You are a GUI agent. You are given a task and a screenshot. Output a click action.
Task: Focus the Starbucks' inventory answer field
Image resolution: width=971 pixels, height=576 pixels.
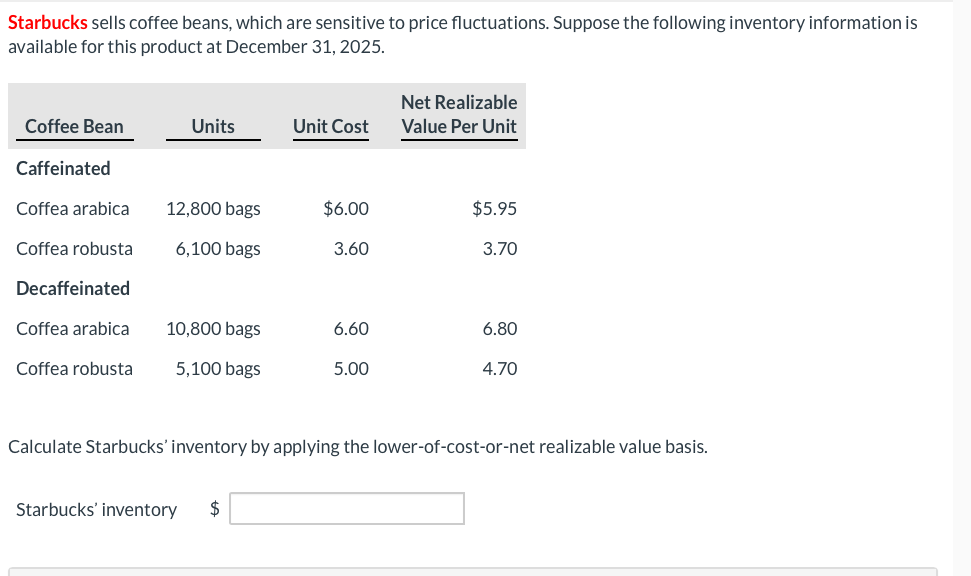point(347,509)
